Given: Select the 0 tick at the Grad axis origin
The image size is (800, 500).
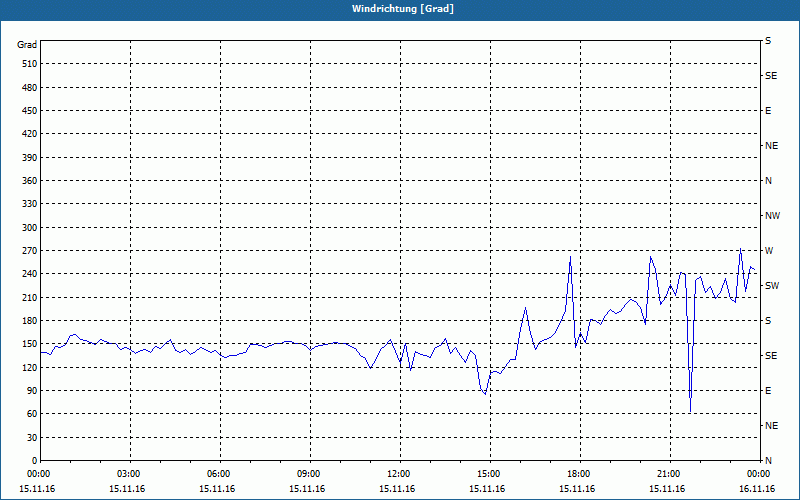Looking at the screenshot, I should 35,460.
